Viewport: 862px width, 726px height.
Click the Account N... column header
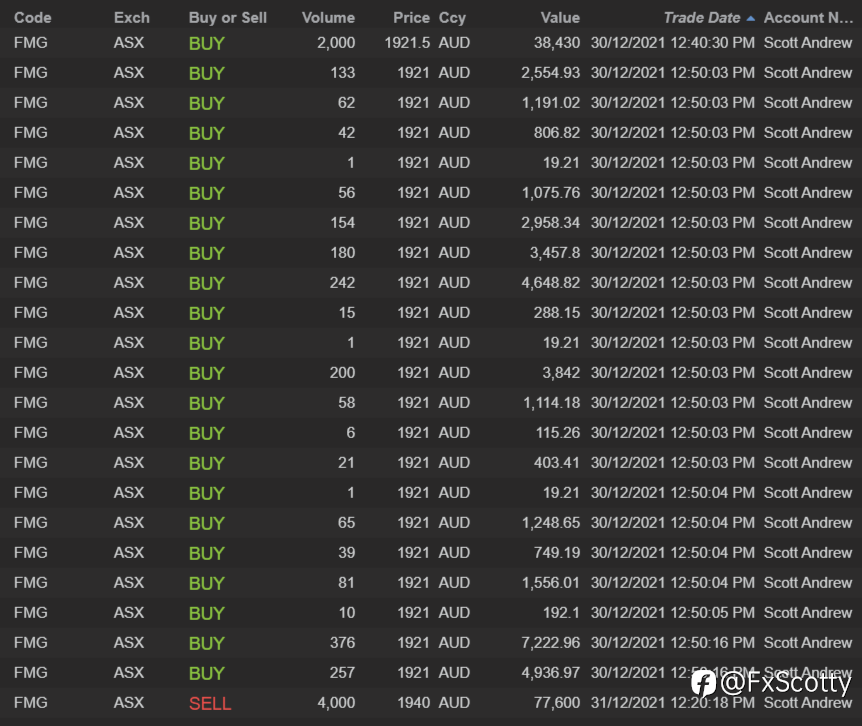808,18
